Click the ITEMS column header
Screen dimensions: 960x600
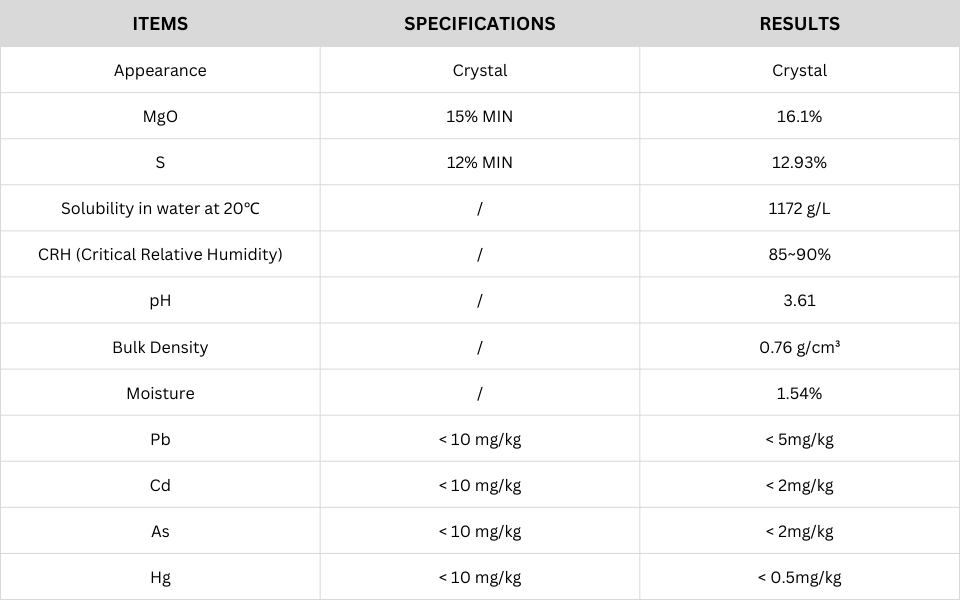point(160,24)
